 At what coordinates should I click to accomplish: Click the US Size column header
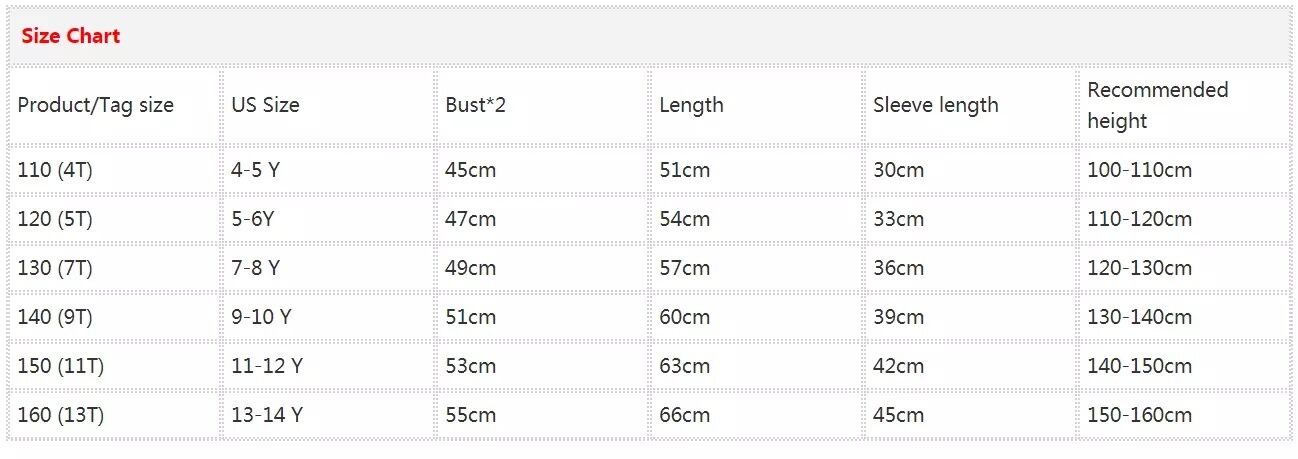pyautogui.click(x=265, y=105)
